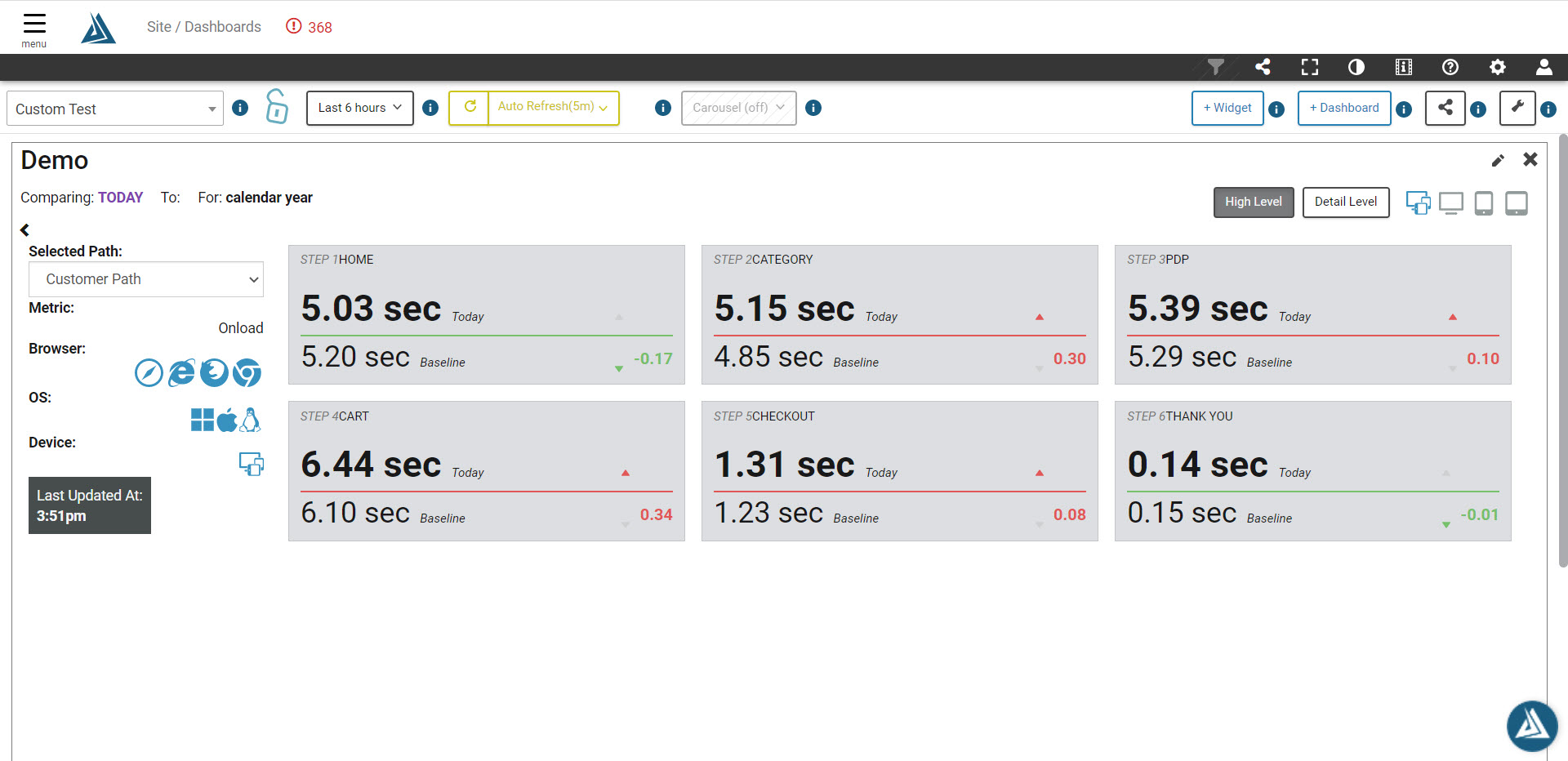Screen dimensions: 1568x761
Task: Open the floating chat logo button
Action: pos(1532,726)
